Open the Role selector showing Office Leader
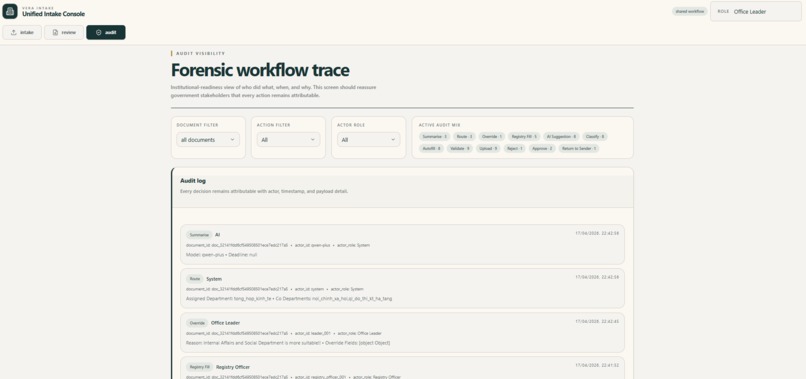Viewport: 806px width, 379px height. coord(756,11)
